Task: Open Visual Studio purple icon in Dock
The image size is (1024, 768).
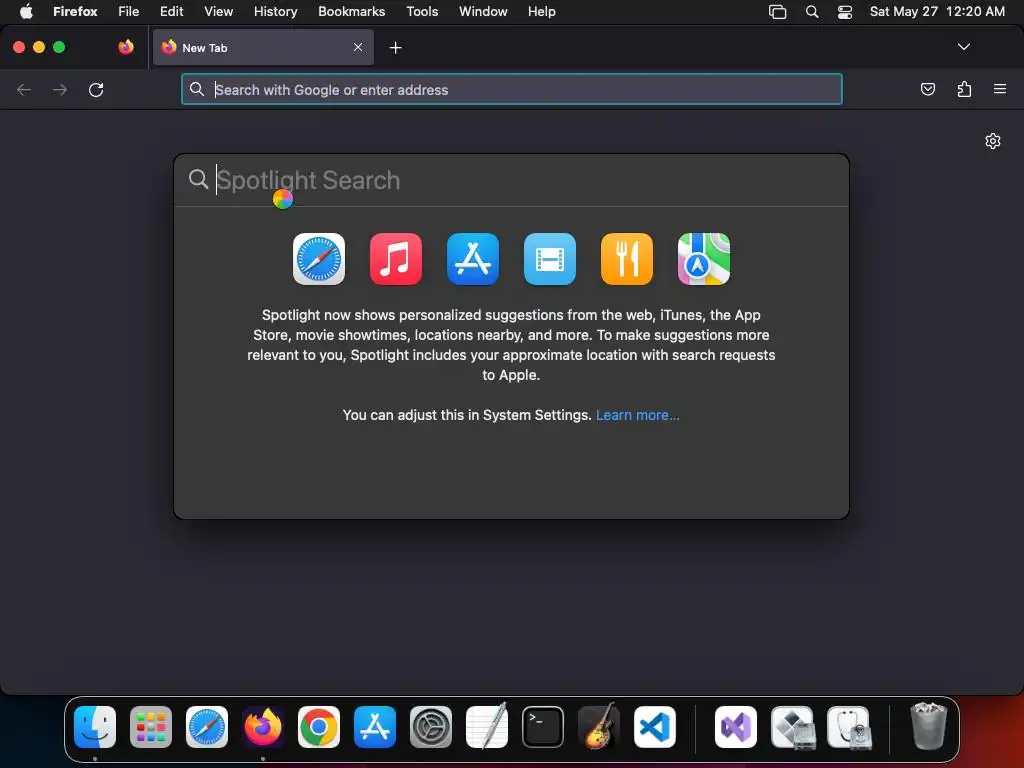Action: [x=736, y=727]
